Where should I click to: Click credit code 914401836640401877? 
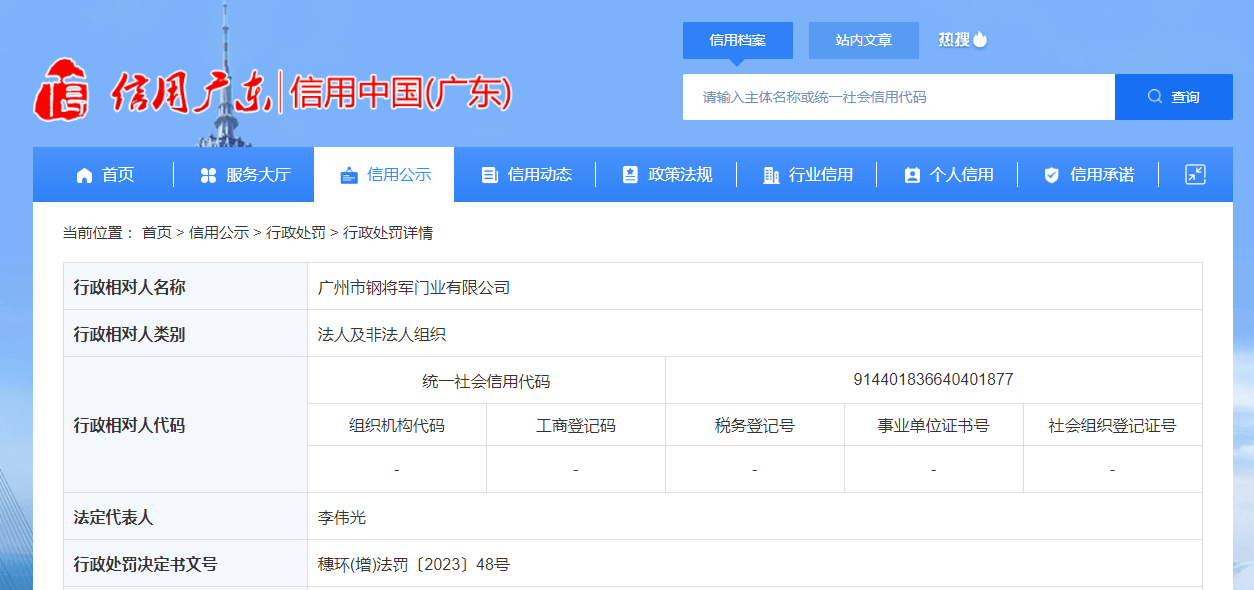933,380
